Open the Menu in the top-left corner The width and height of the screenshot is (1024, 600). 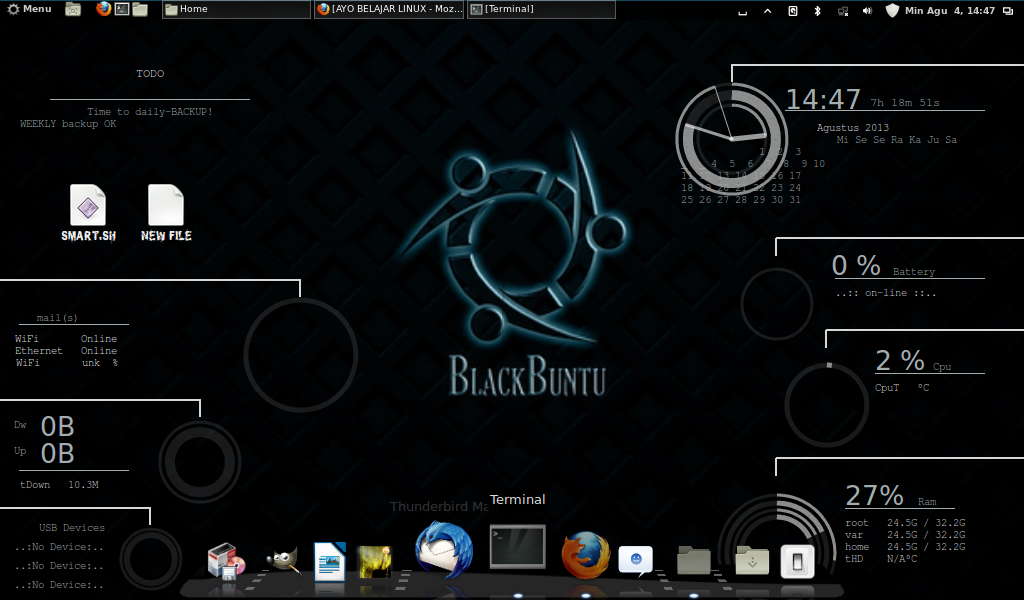pyautogui.click(x=28, y=9)
